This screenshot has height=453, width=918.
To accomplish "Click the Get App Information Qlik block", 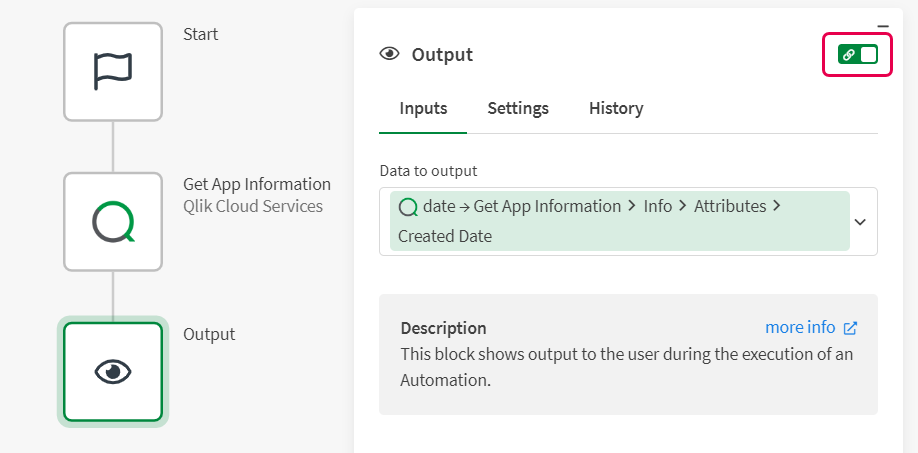I will coord(113,222).
